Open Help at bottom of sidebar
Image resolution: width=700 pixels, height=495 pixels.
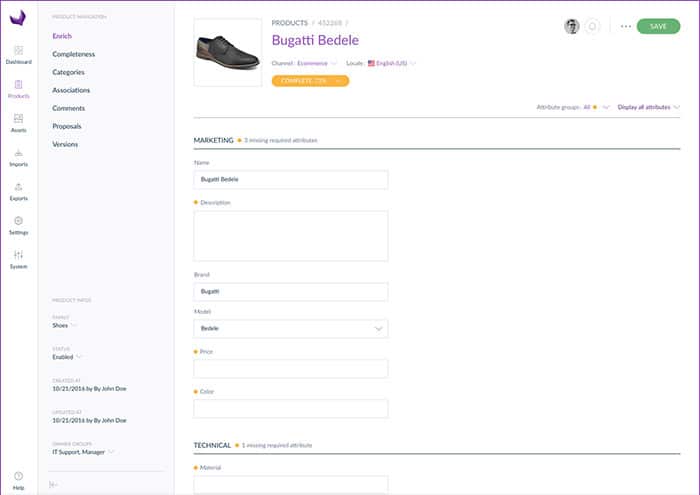[18, 479]
